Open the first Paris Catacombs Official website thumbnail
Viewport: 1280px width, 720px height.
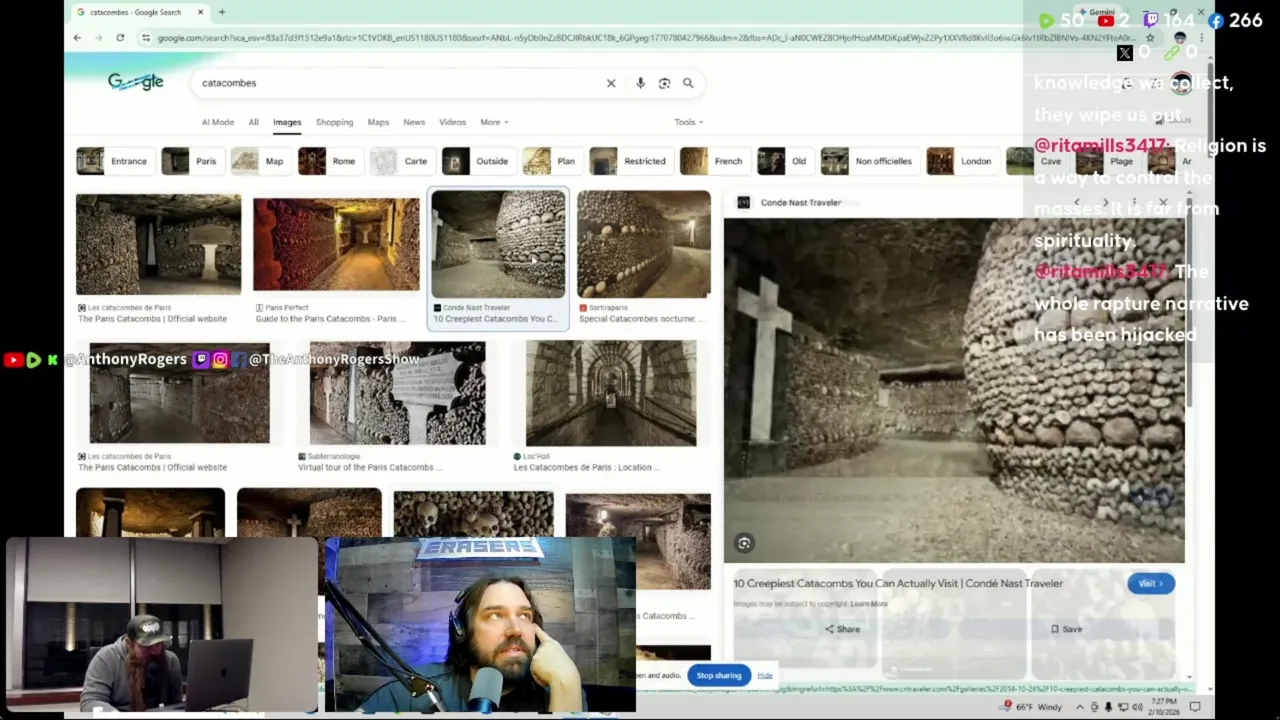coord(158,244)
